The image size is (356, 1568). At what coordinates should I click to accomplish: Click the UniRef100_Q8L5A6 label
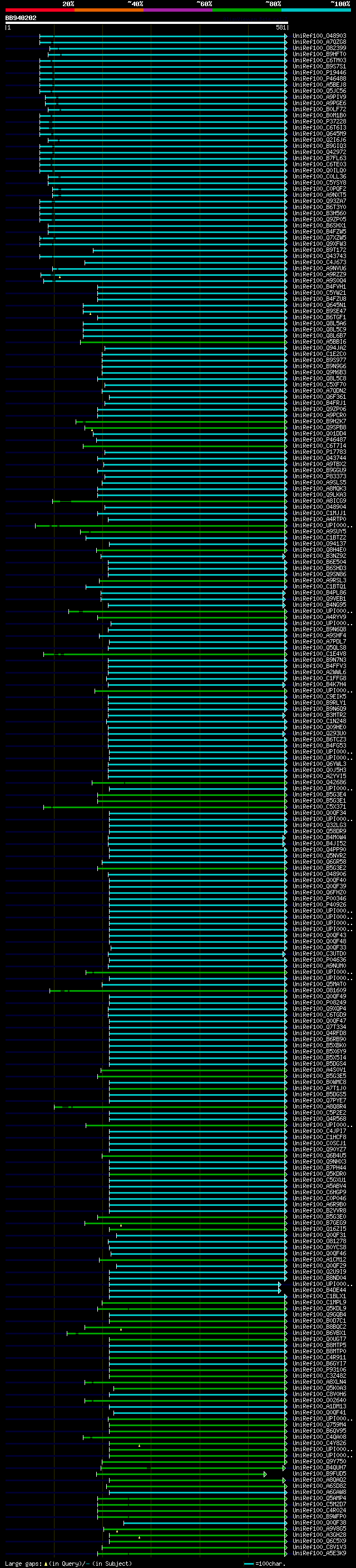click(319, 323)
